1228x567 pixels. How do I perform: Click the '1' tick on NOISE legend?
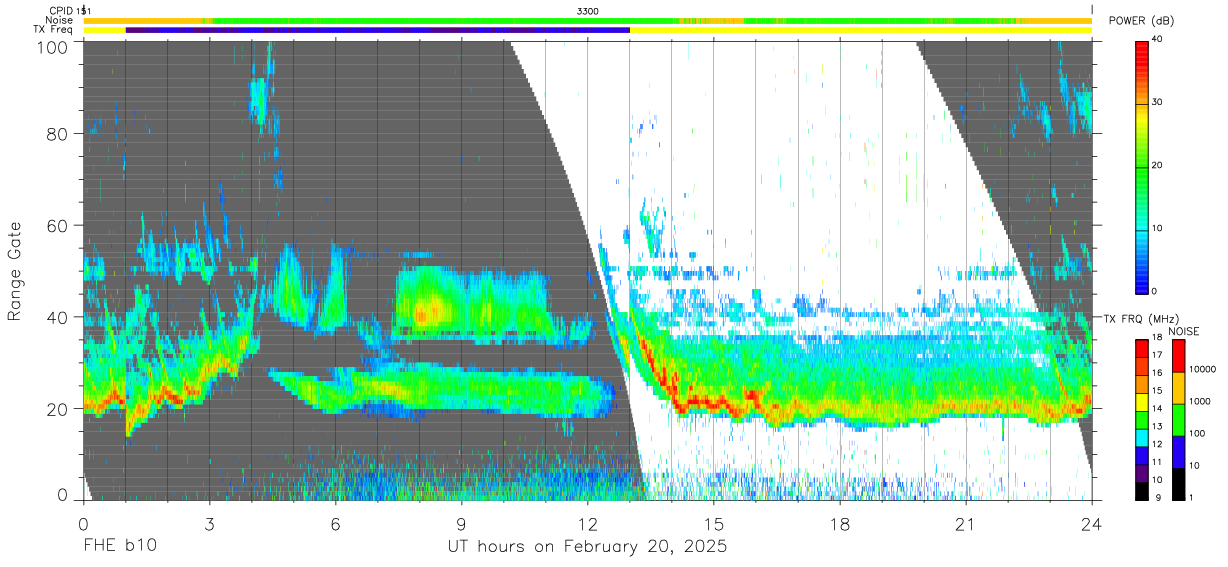tap(1191, 497)
